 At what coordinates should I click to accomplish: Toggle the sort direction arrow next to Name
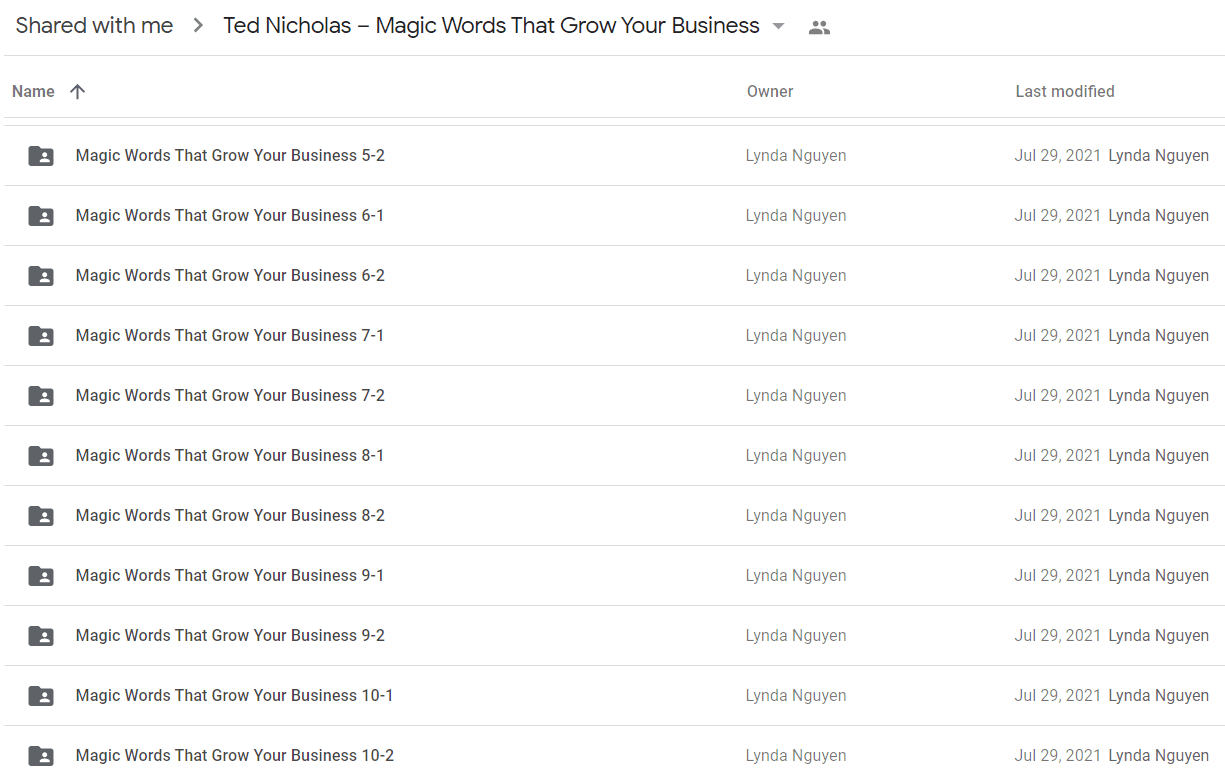(78, 91)
